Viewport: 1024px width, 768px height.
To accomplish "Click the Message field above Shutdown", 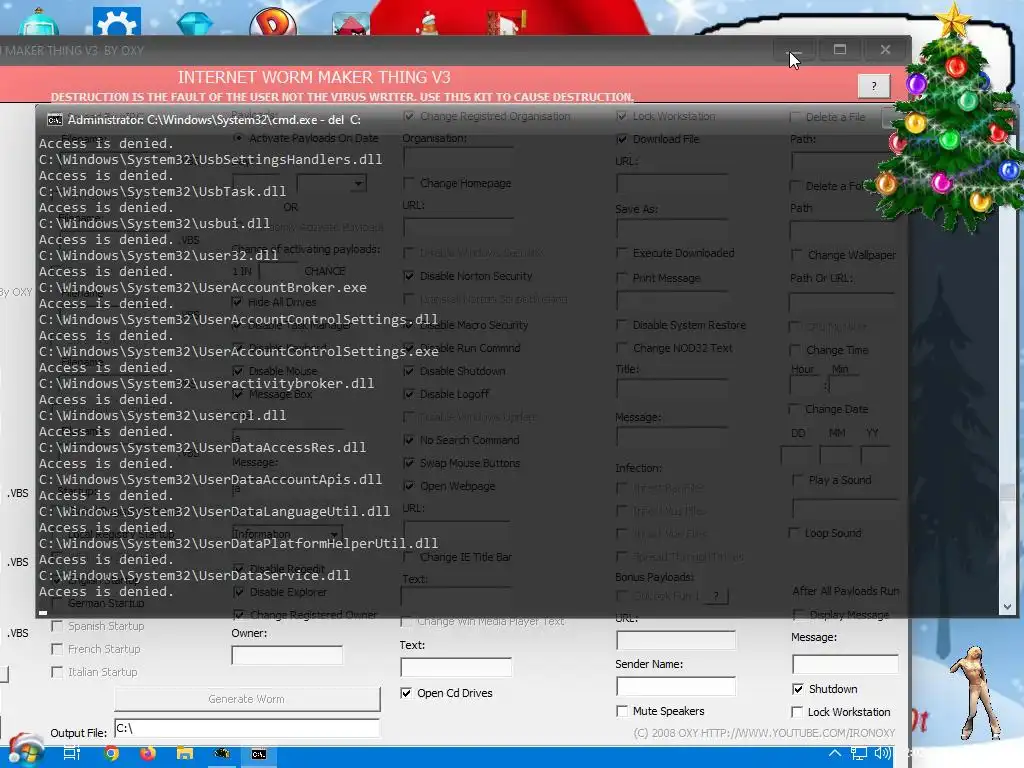I will 845,664.
